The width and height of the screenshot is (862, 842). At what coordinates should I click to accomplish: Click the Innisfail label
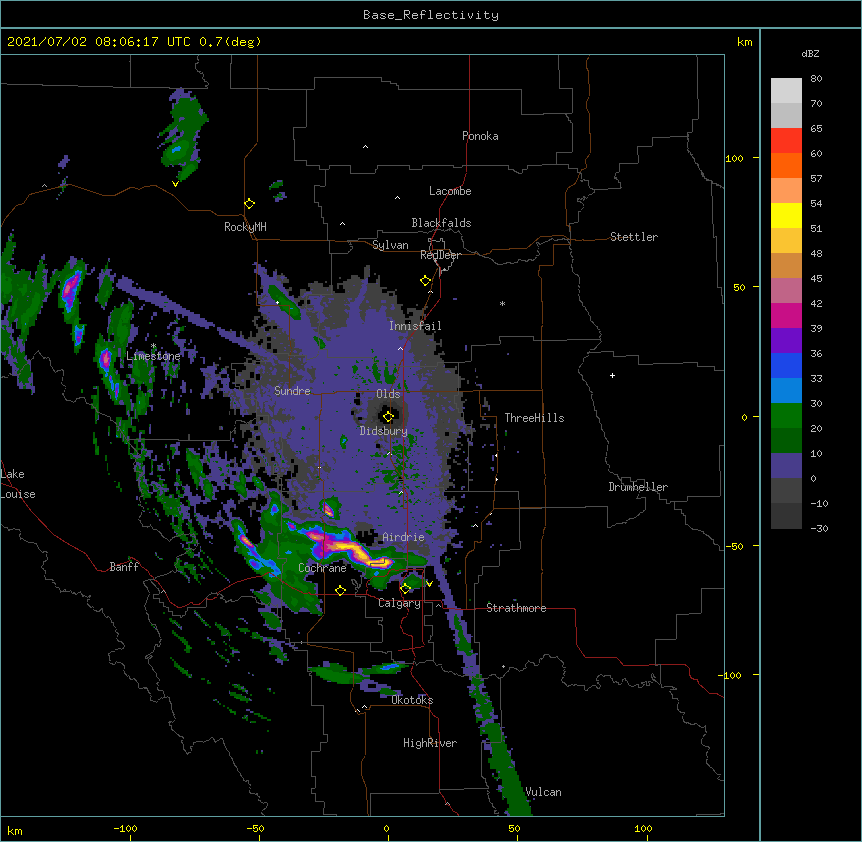click(415, 326)
